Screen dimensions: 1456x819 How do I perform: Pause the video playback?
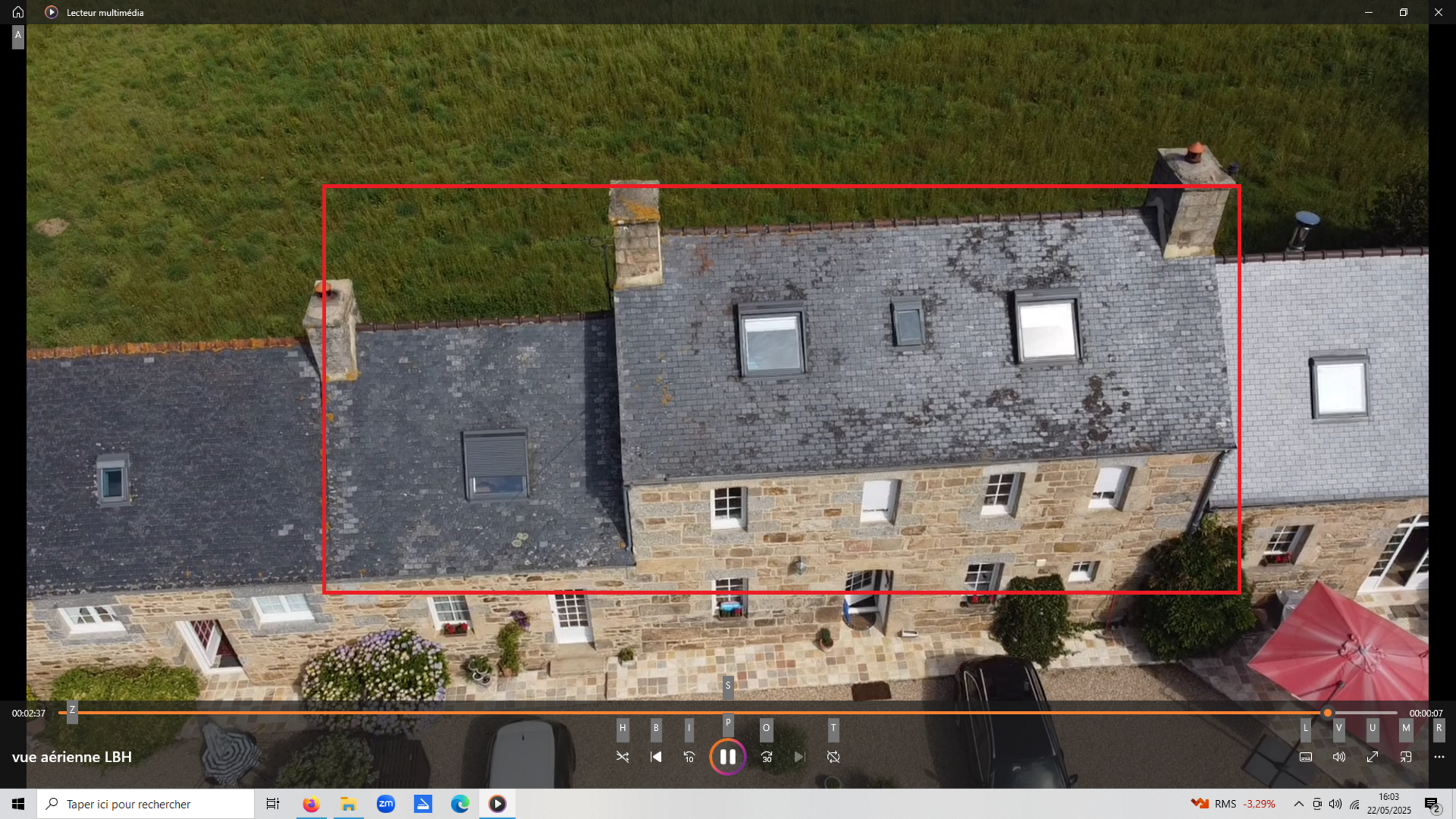tap(727, 757)
